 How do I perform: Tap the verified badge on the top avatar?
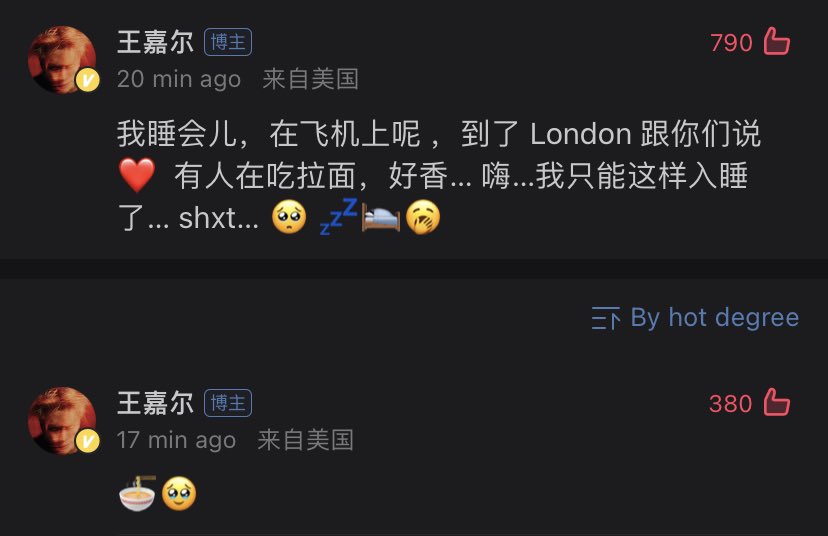point(88,80)
